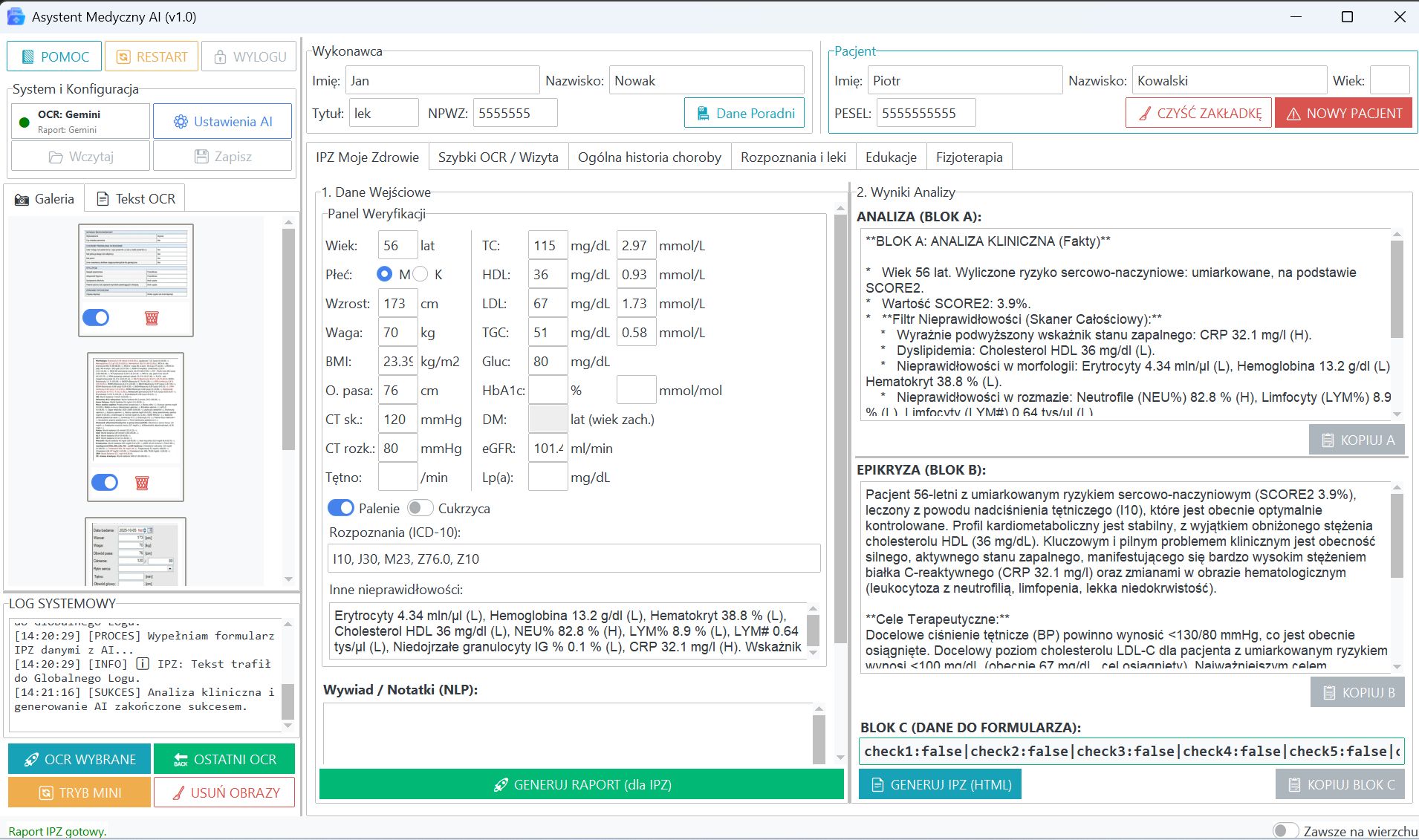Click GENERUJ RAPORT (dla IPZ) button
The width and height of the screenshot is (1419, 840).
tap(582, 784)
